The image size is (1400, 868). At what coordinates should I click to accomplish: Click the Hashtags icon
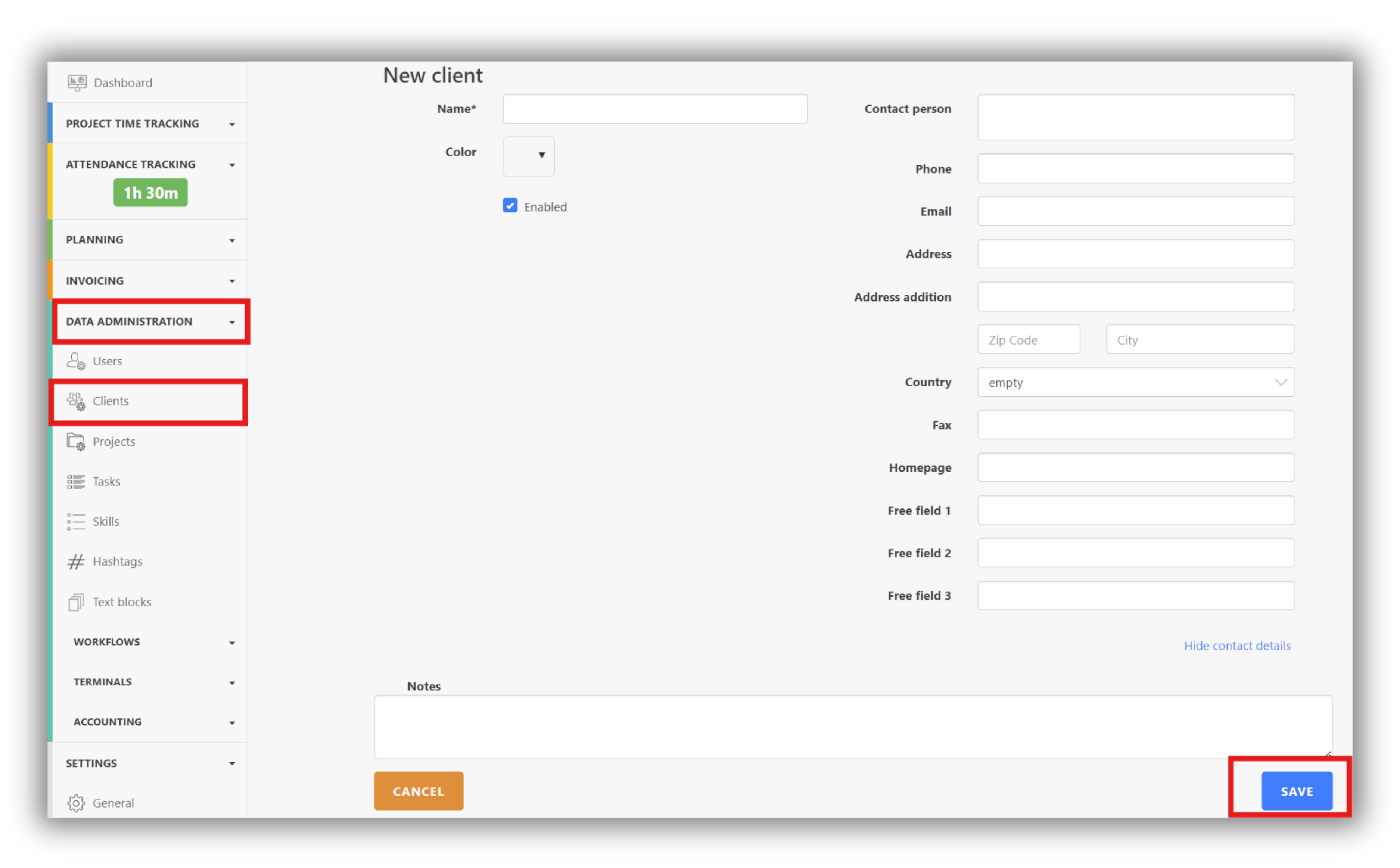click(x=76, y=561)
